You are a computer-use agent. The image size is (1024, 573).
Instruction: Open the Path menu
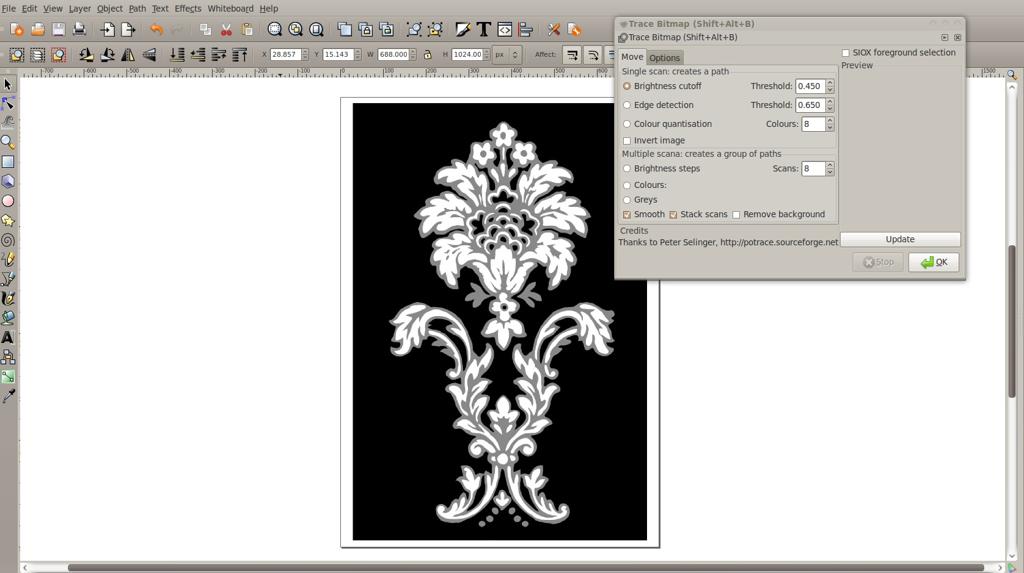pos(137,8)
